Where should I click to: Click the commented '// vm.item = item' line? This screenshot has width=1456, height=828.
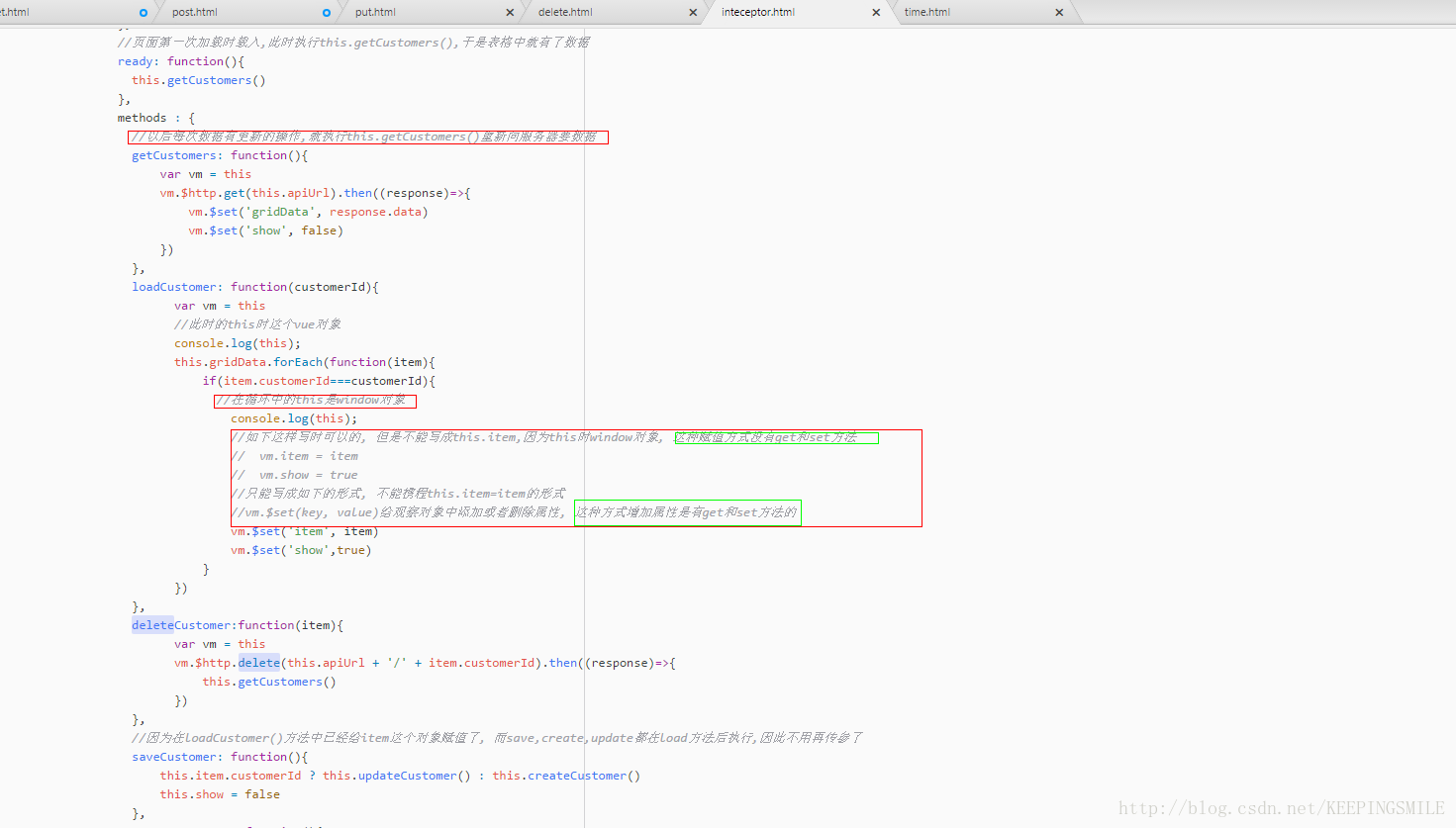[x=295, y=456]
